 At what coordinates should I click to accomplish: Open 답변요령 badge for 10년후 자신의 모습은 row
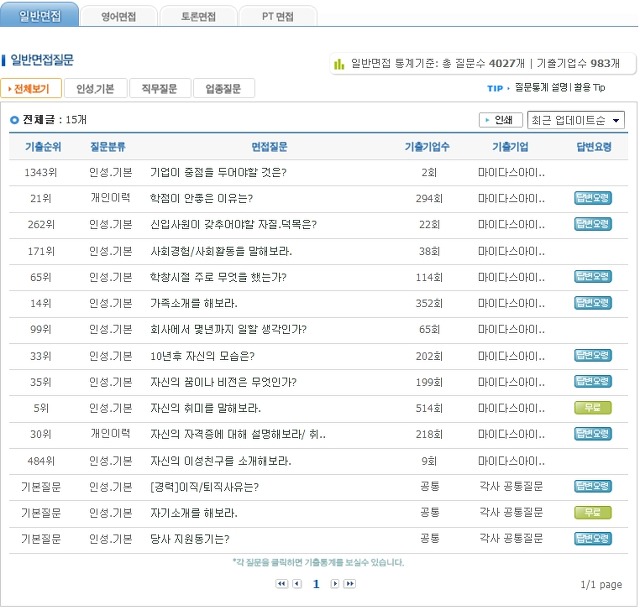tap(593, 355)
